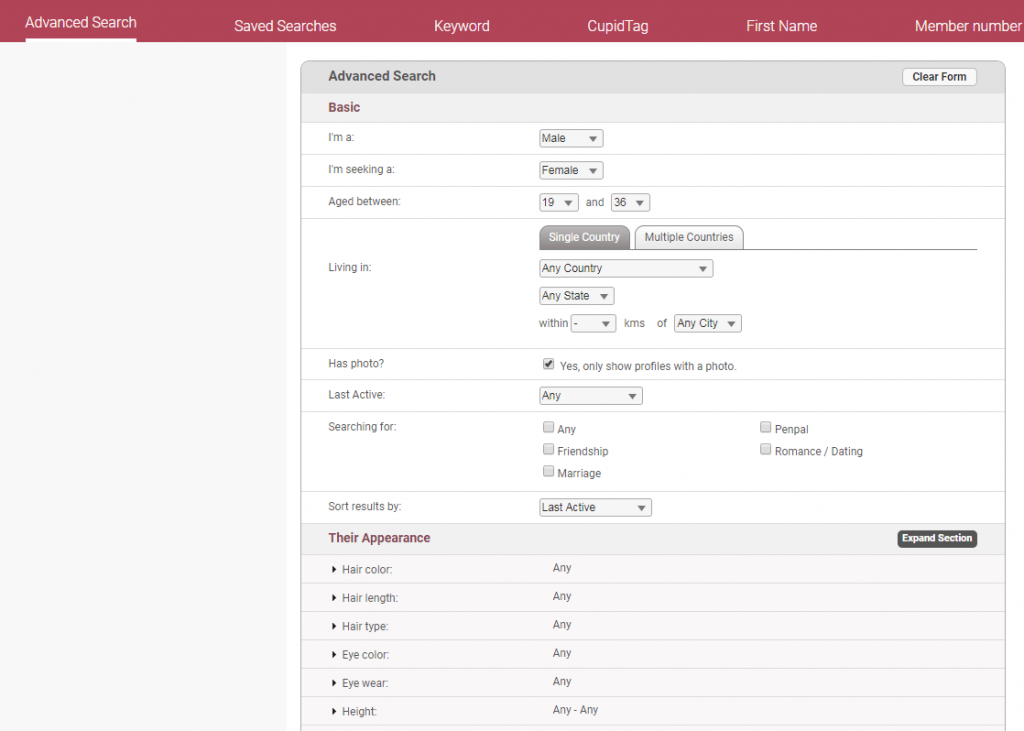The width and height of the screenshot is (1024, 731).
Task: Expand the Eye wear row arrow
Action: [x=334, y=684]
